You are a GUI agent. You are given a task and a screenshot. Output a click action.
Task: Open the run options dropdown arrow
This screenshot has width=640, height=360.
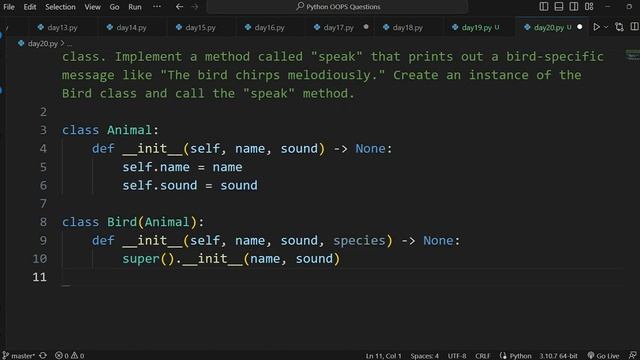pos(606,27)
